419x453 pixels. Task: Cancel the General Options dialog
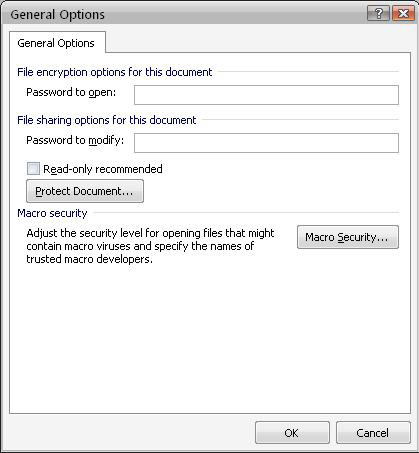373,433
